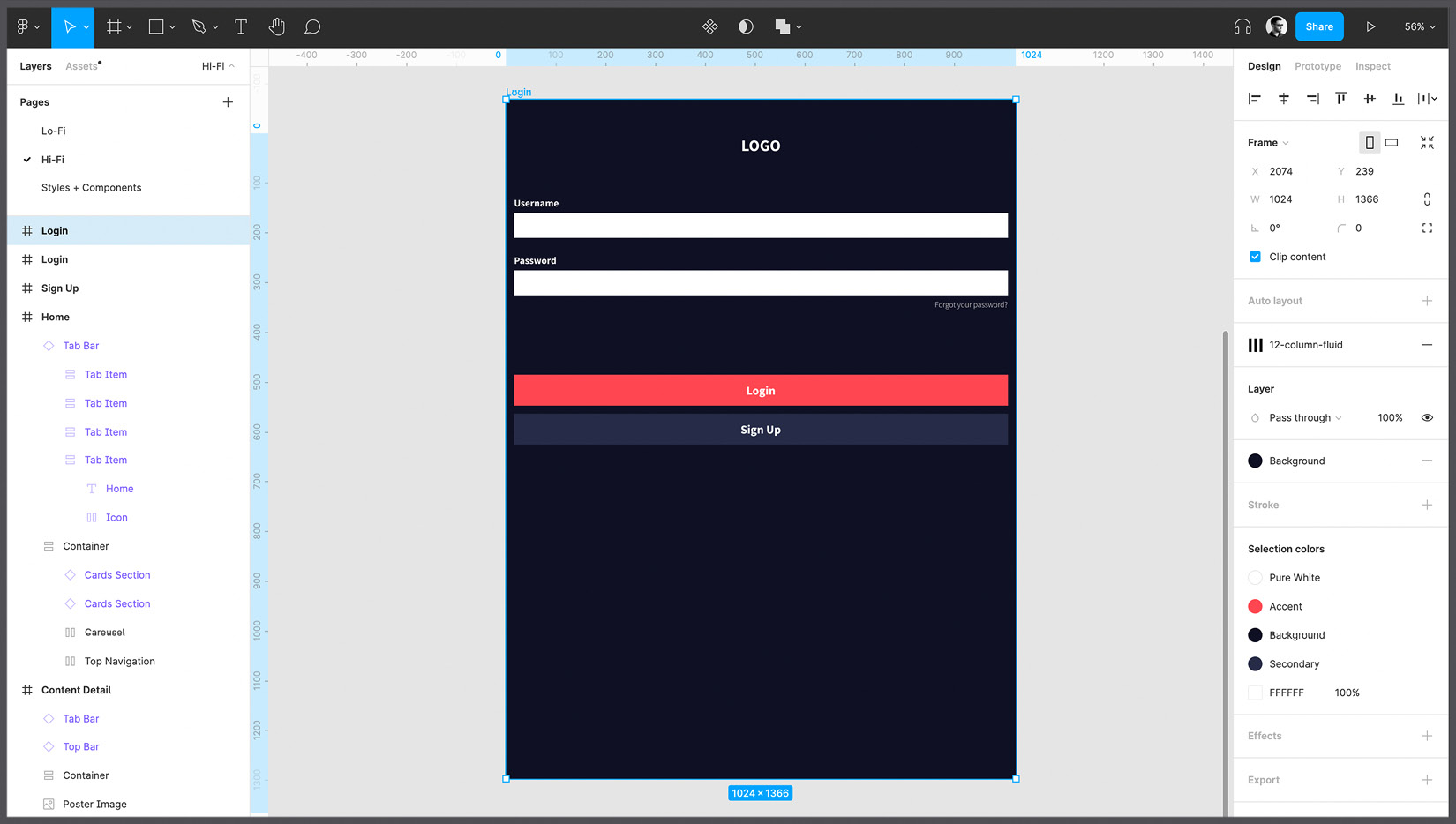Click the Accent color swatch
Viewport: 1456px width, 824px height.
1255,606
